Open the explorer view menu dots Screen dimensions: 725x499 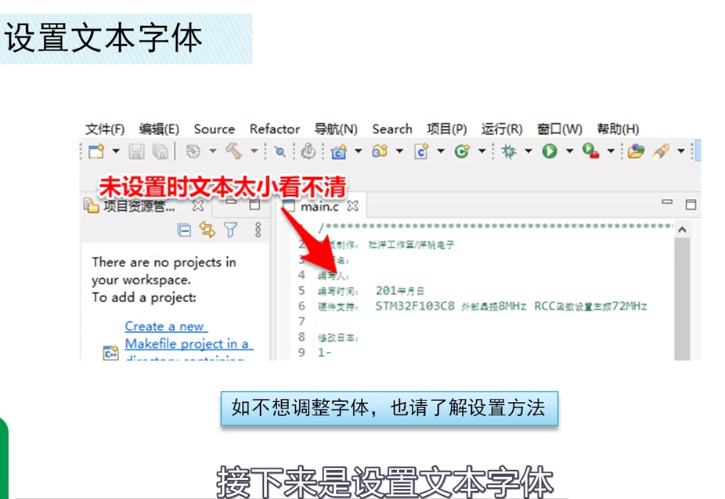[258, 230]
